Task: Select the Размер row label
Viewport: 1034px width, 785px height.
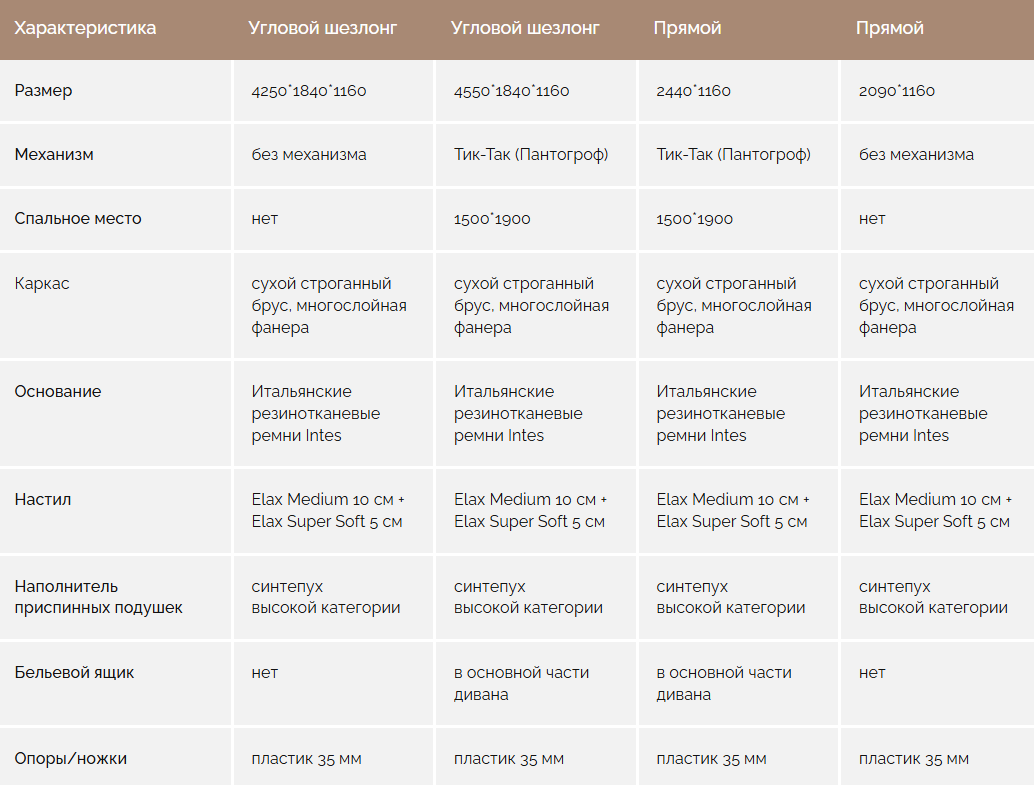Action: 44,91
